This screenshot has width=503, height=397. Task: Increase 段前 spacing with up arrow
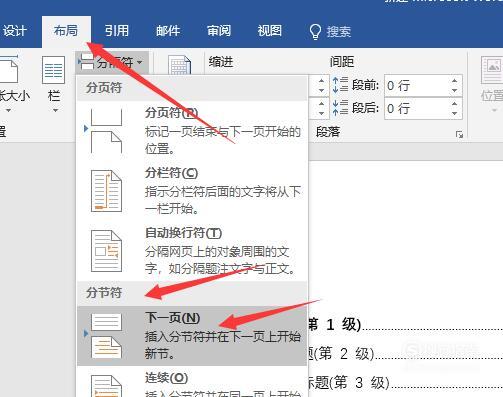click(x=455, y=81)
